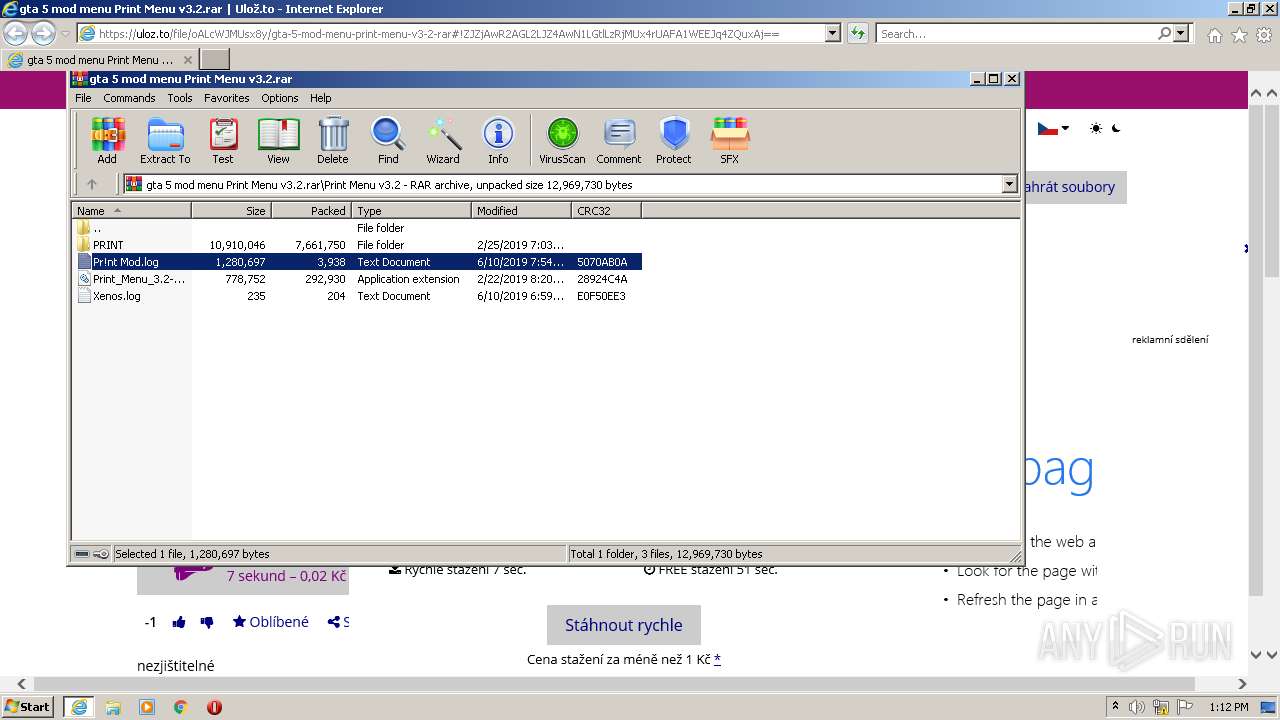Open the Chrome icon in the taskbar

tap(181, 707)
